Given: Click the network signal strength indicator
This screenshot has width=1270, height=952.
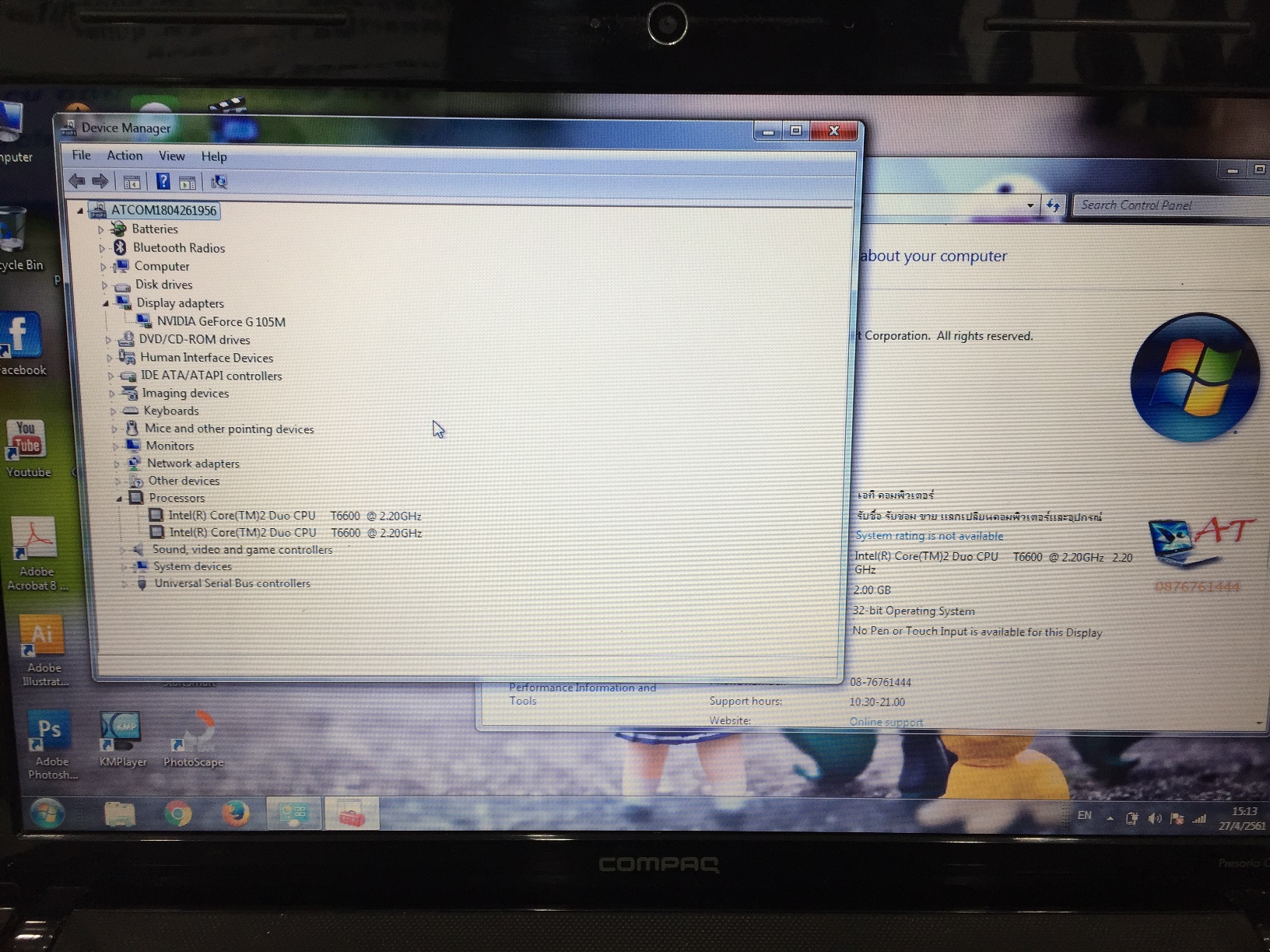Looking at the screenshot, I should tap(1198, 818).
